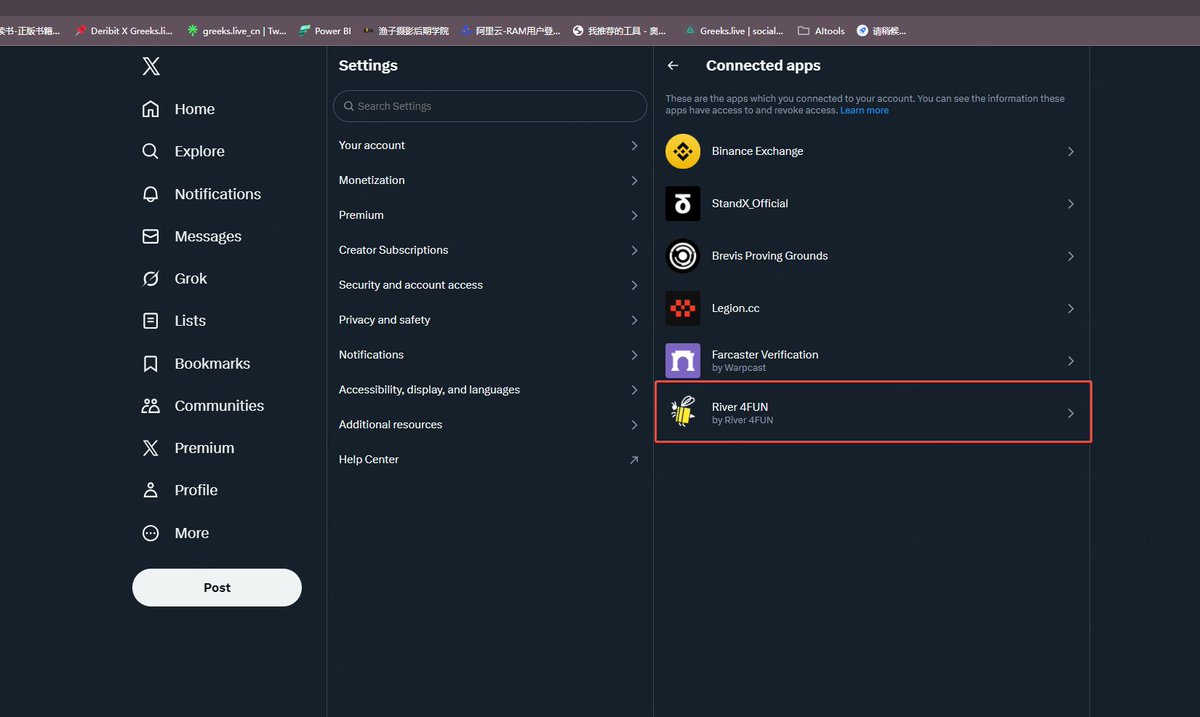
Task: Expand Legion.cc row chevron
Action: [x=1070, y=308]
